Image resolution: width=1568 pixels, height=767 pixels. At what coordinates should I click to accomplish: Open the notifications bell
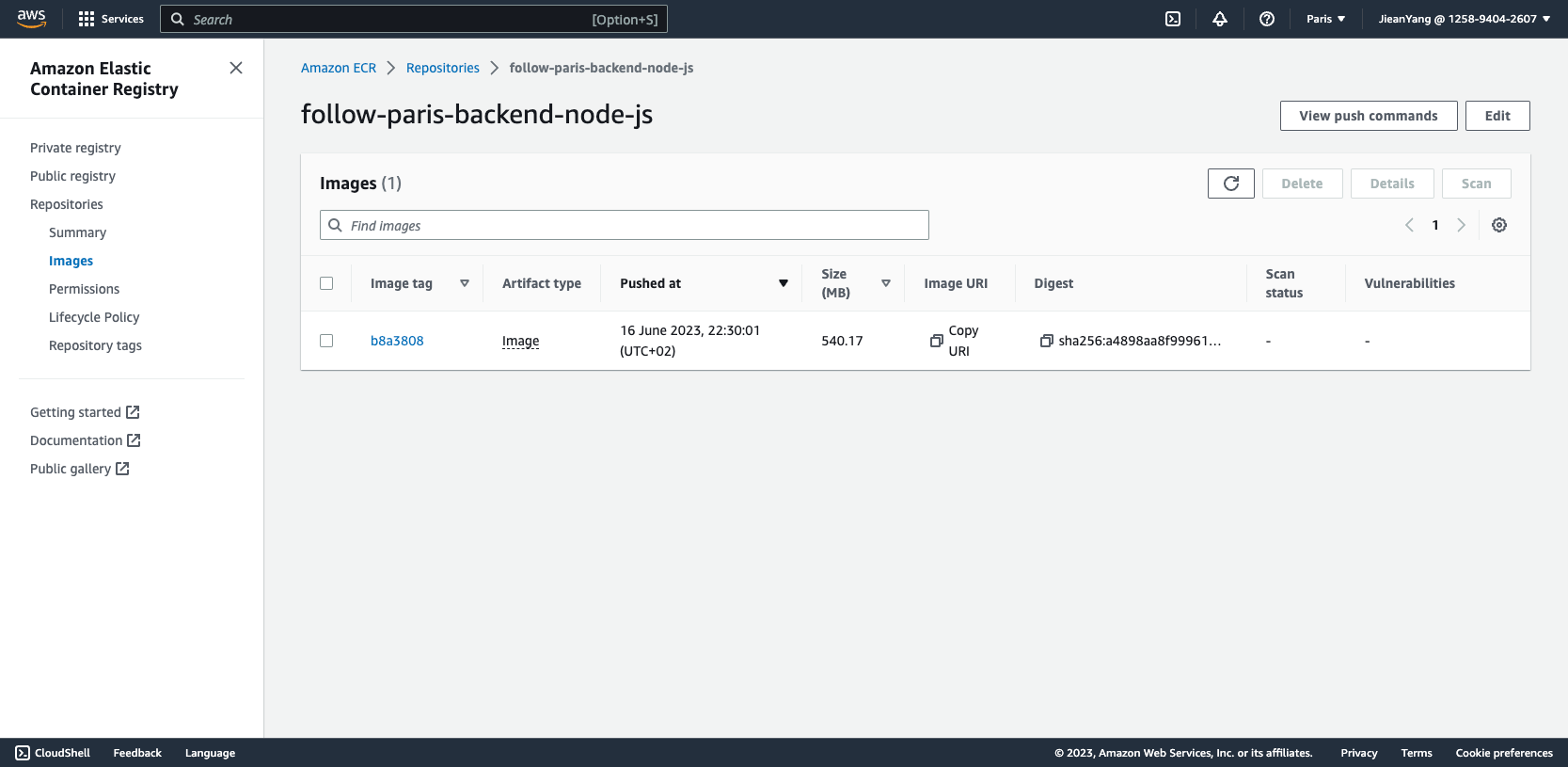pyautogui.click(x=1220, y=19)
